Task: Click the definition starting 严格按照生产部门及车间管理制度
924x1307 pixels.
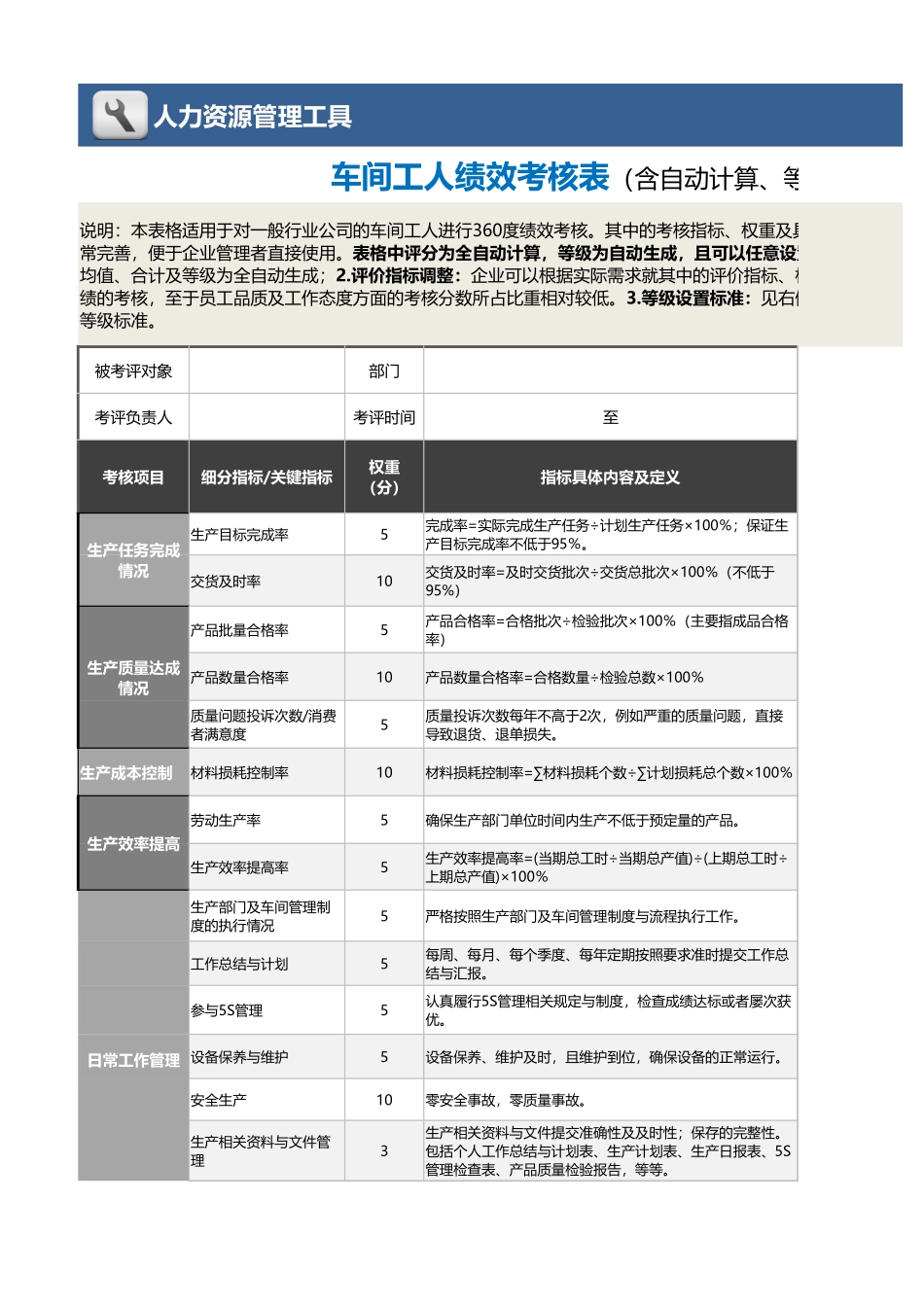Action: point(610,916)
